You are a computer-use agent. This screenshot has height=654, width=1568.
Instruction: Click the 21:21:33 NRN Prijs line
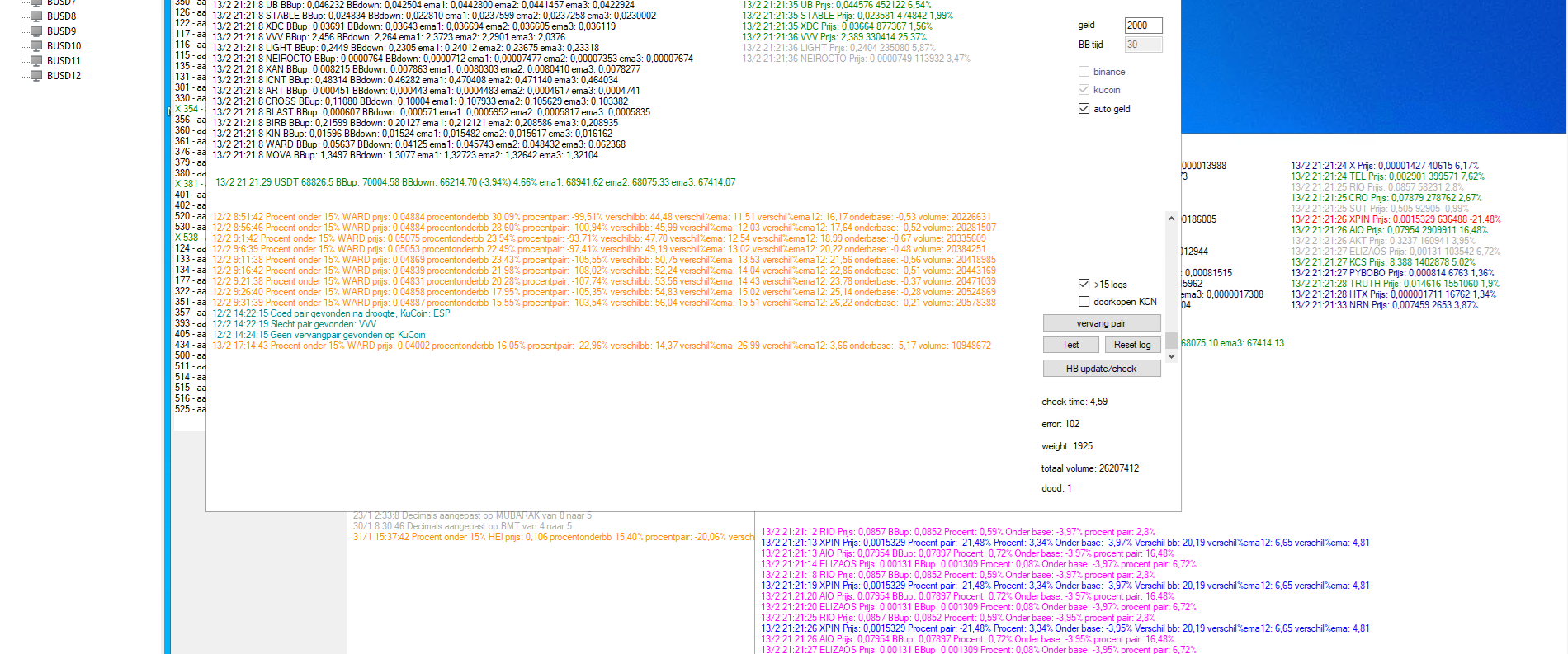(1384, 305)
